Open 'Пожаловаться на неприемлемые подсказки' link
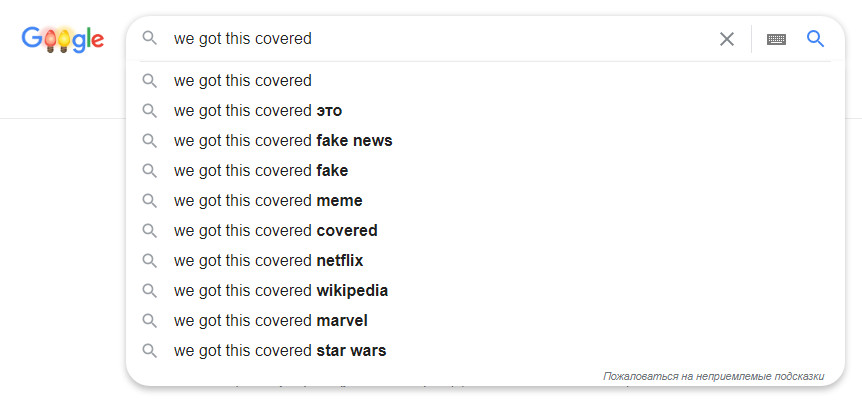 coord(714,376)
